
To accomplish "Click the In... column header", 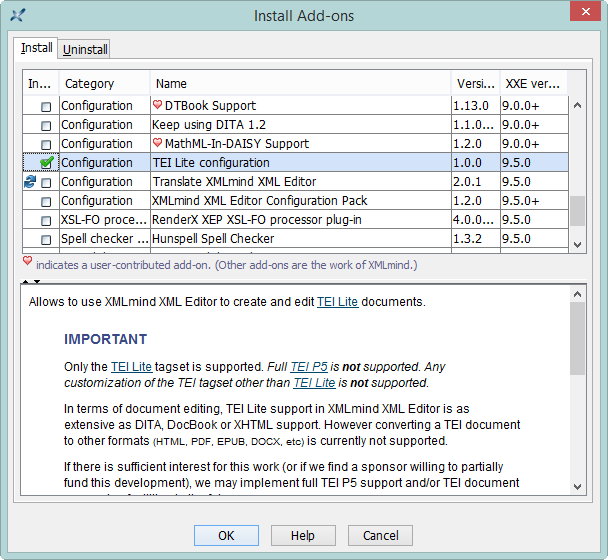I will (41, 83).
